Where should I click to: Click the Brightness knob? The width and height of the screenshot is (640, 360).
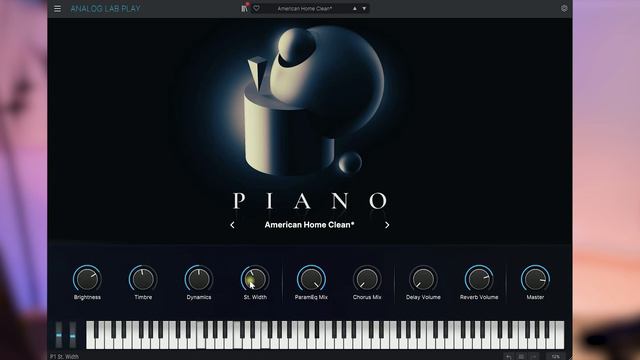coord(87,279)
